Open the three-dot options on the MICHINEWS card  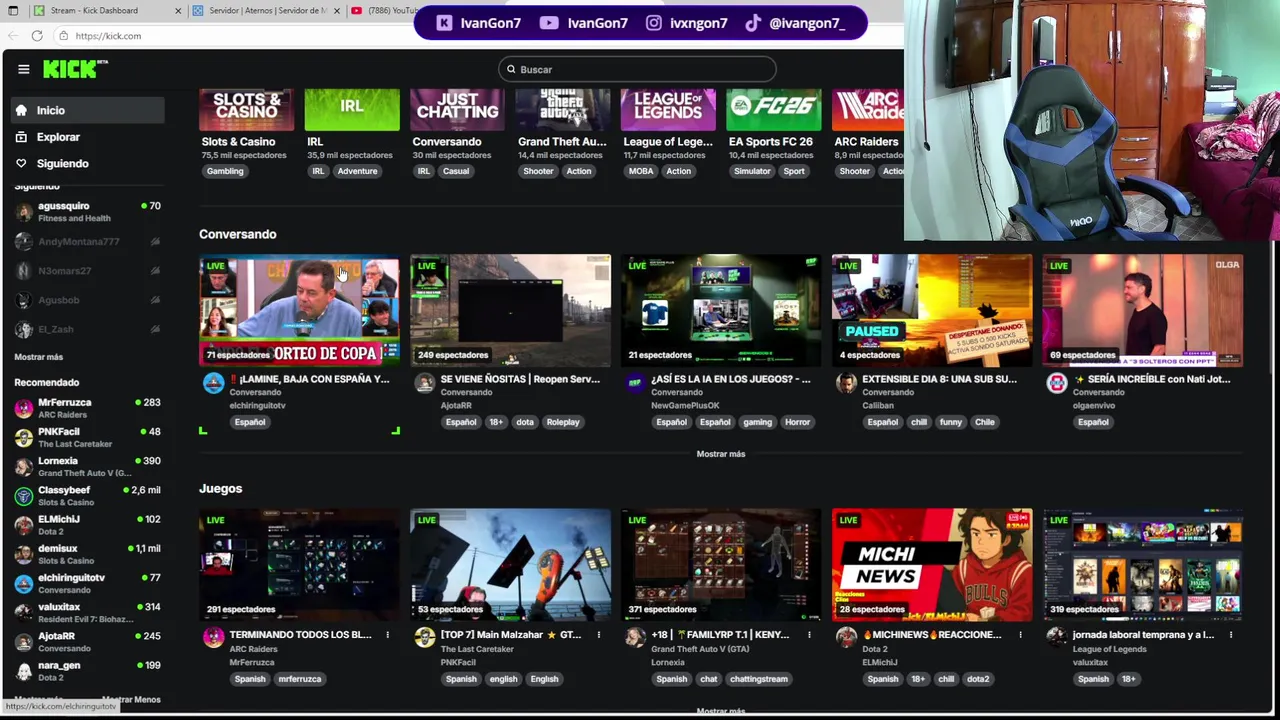[1020, 635]
